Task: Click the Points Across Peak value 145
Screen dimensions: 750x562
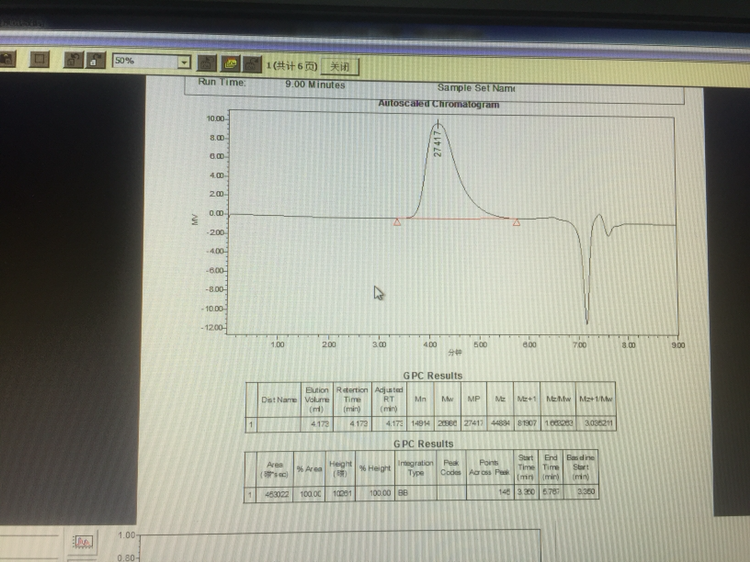Action: pos(504,492)
